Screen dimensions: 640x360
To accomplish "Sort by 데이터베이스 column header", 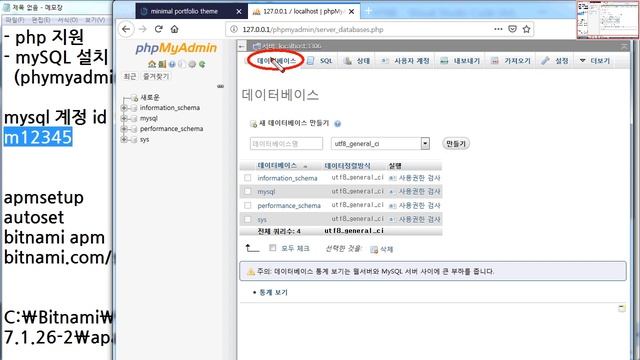I will tap(277, 165).
